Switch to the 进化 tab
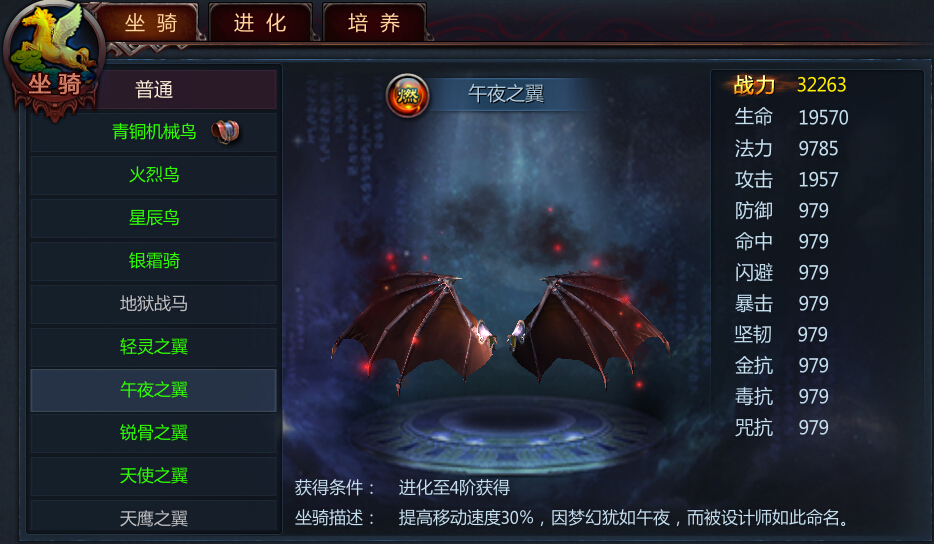The width and height of the screenshot is (934, 544). [260, 23]
